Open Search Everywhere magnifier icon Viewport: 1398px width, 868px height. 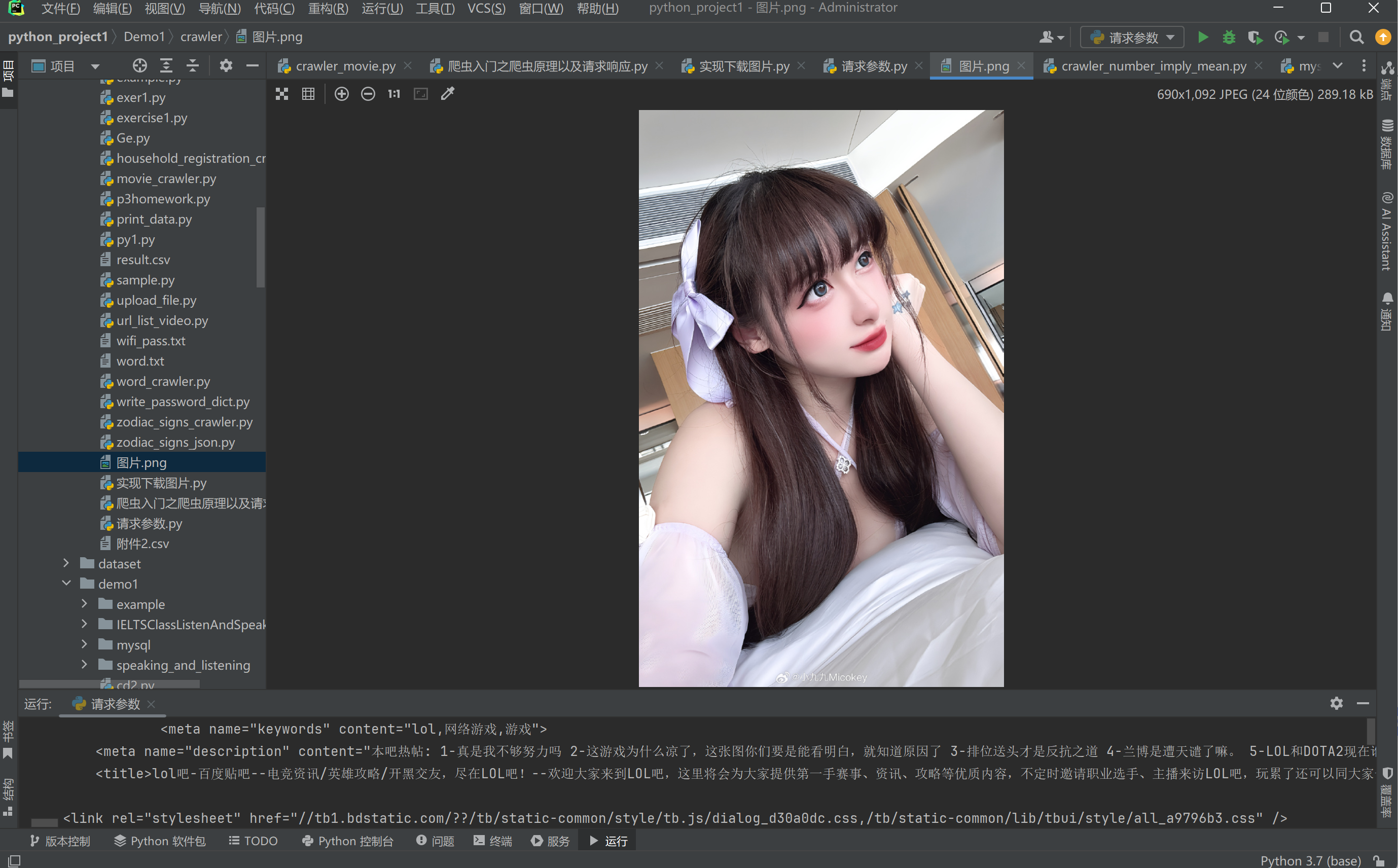click(x=1356, y=38)
